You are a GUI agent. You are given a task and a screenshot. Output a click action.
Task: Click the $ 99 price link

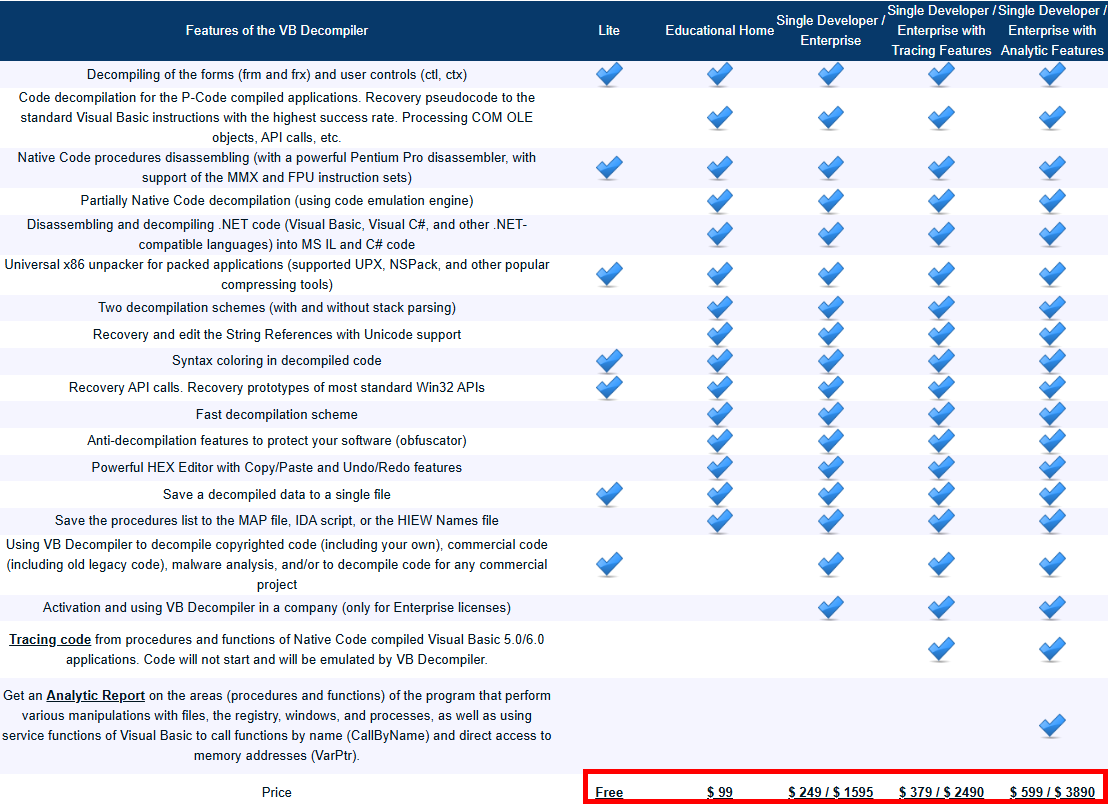[719, 792]
